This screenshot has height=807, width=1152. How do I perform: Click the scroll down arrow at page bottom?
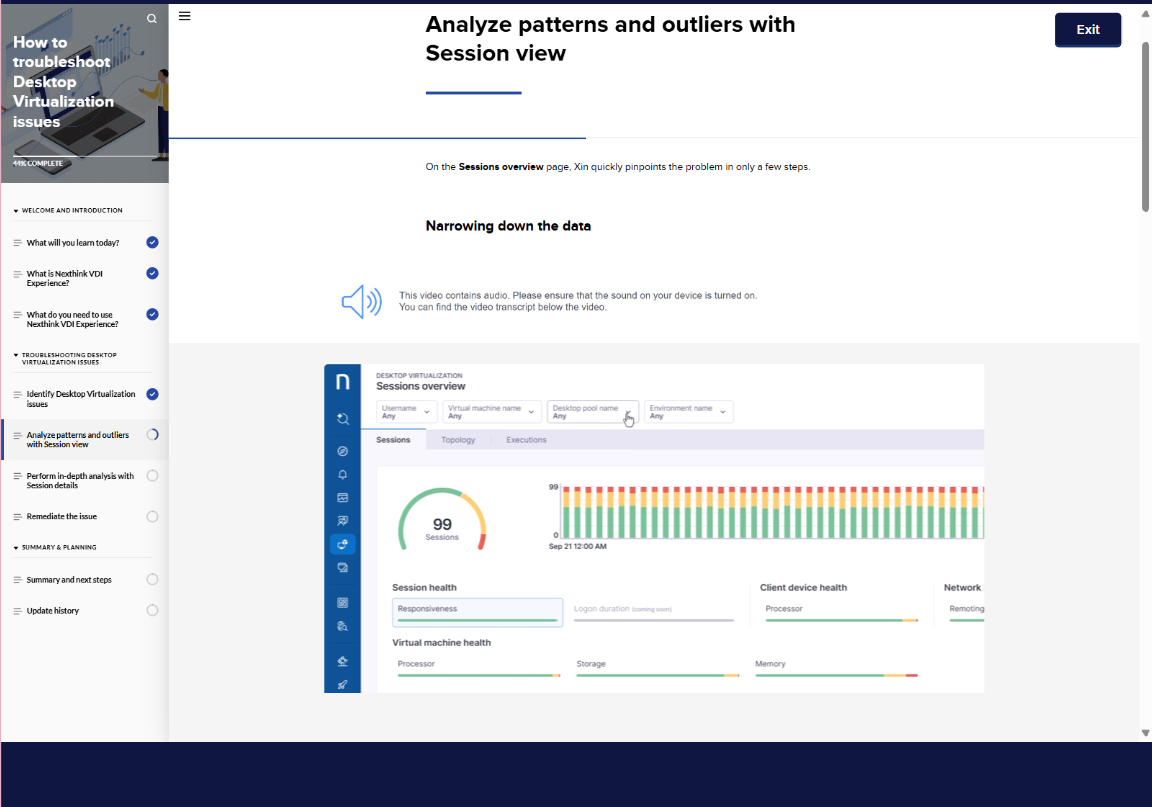click(x=1145, y=733)
